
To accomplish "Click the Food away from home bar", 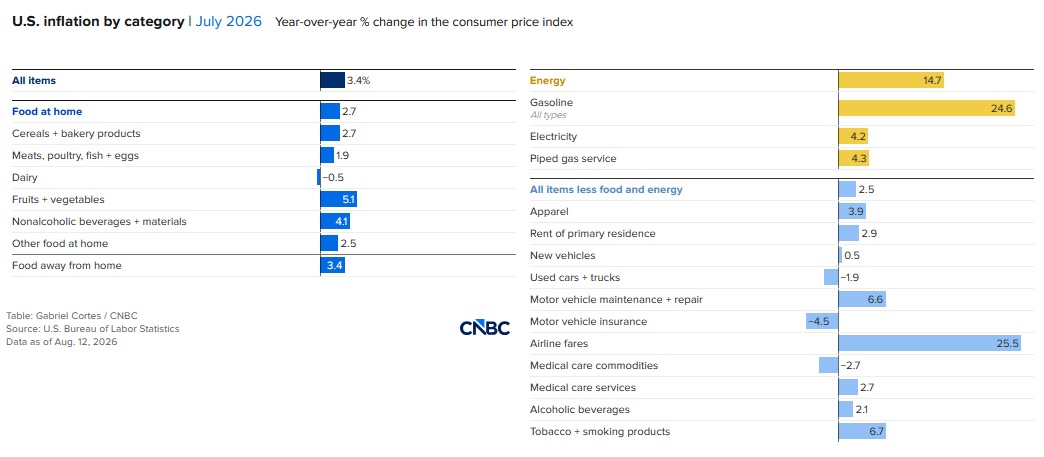I will click(x=332, y=266).
